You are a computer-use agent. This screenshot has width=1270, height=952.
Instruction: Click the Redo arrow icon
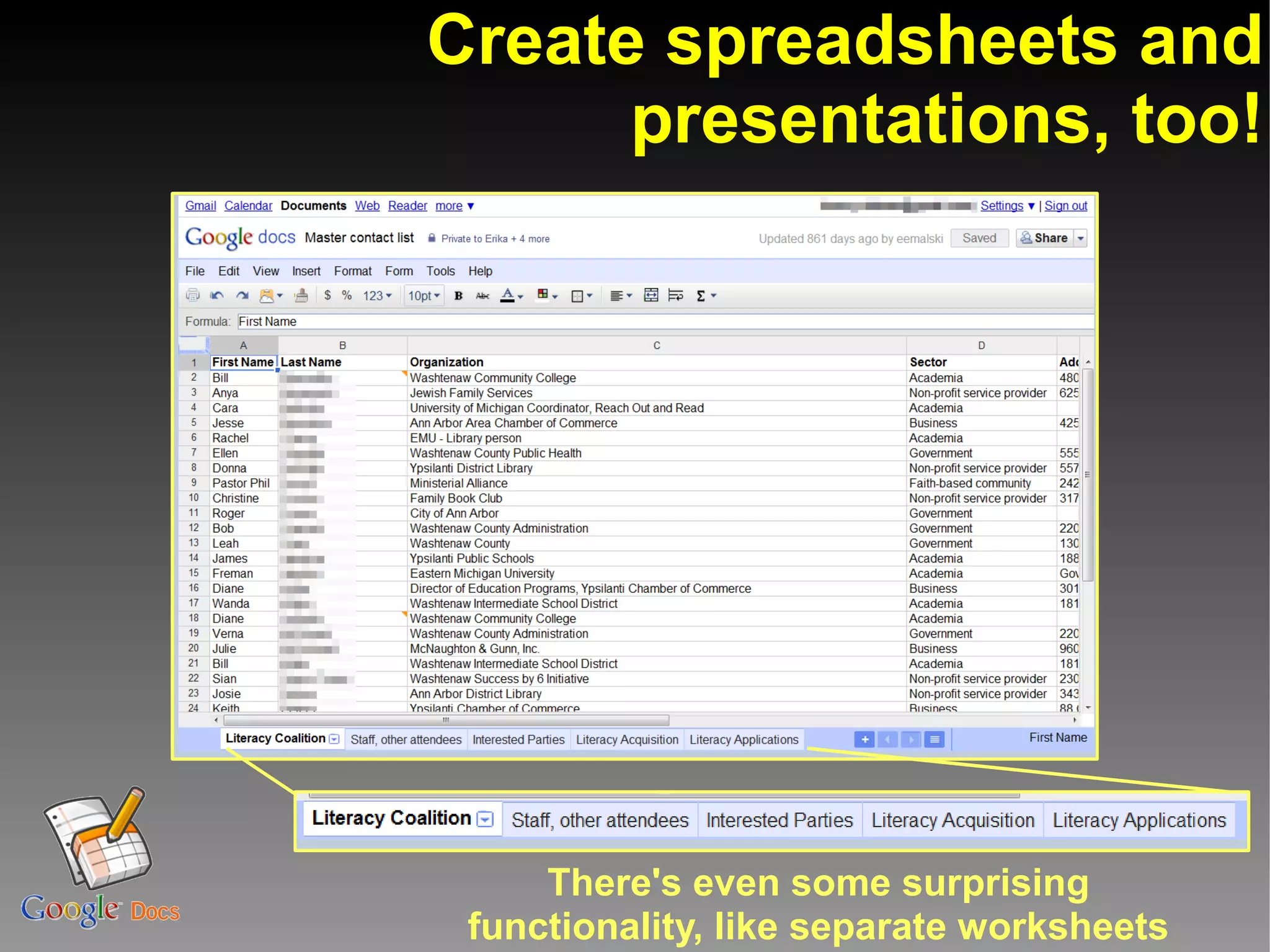click(242, 296)
